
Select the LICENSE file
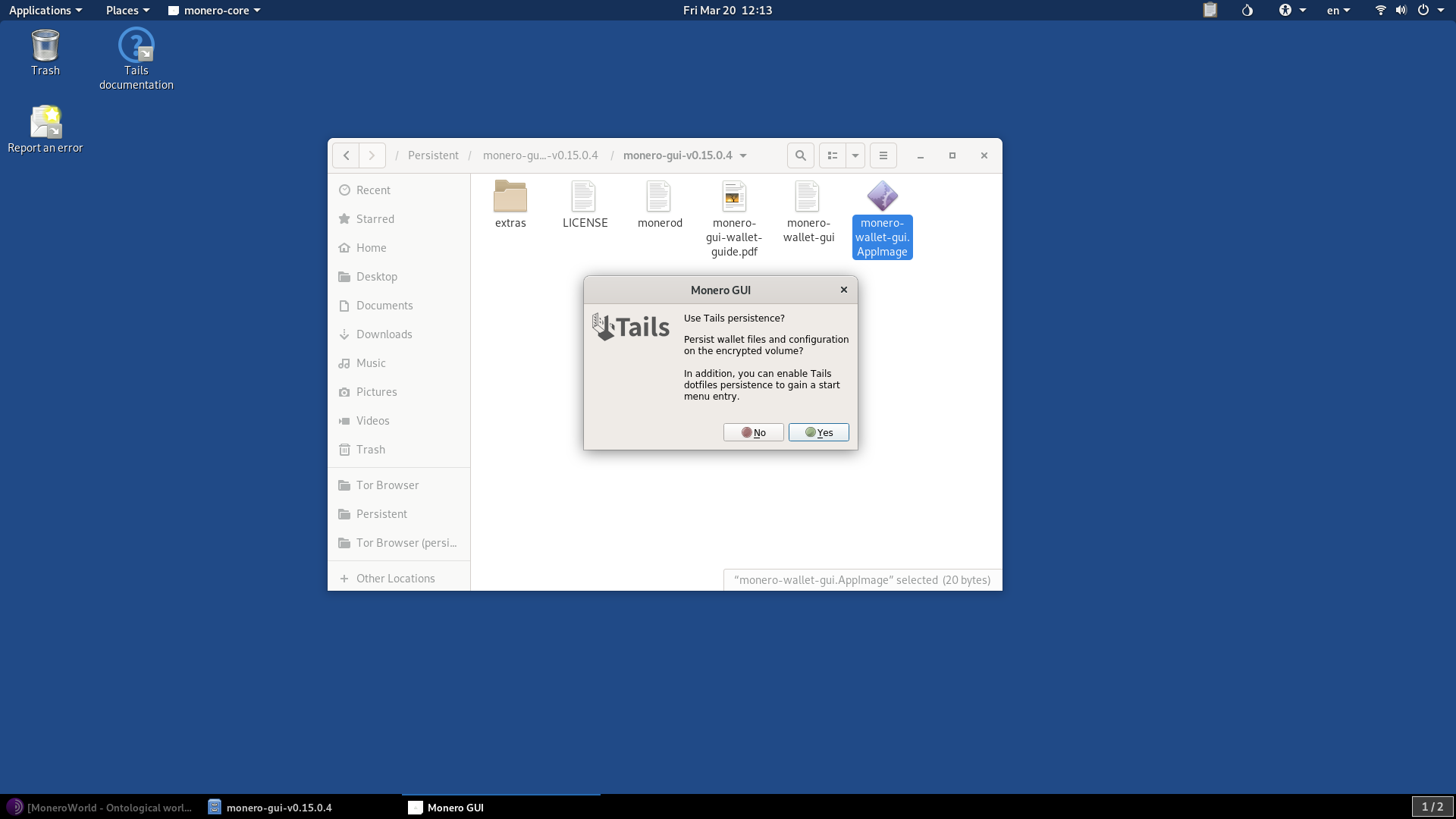[x=585, y=196]
